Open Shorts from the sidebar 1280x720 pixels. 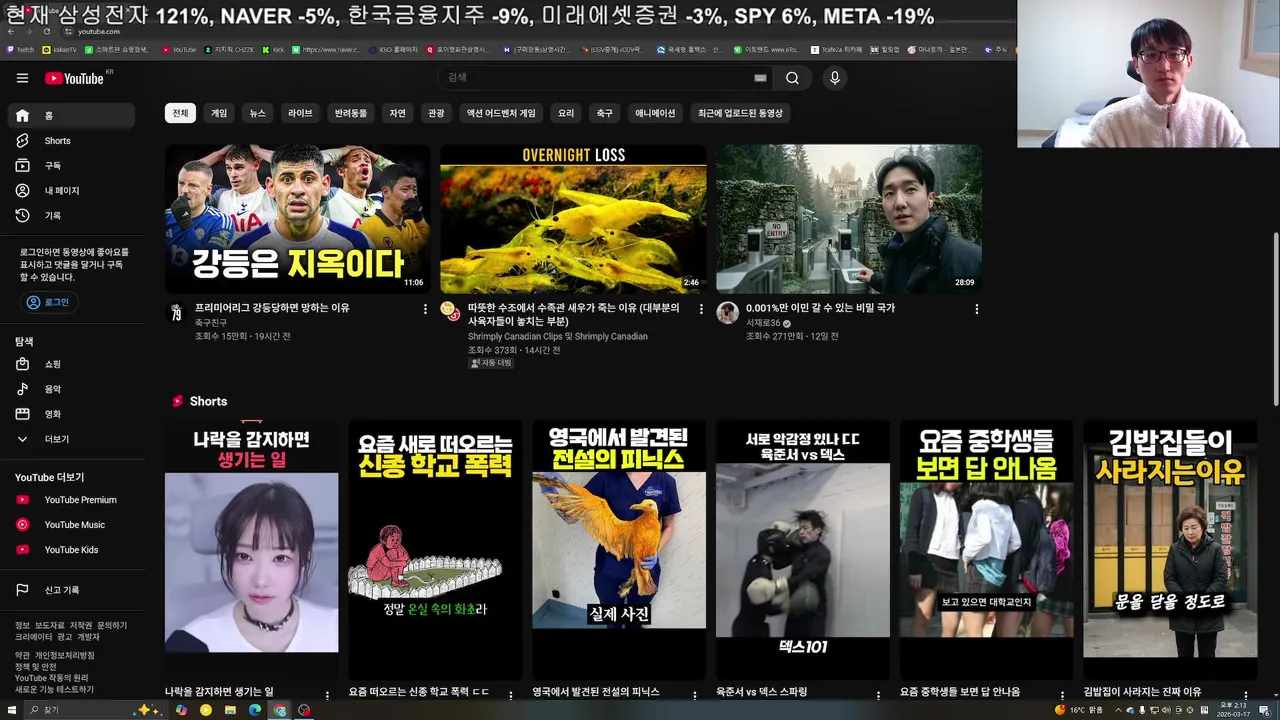click(x=72, y=141)
